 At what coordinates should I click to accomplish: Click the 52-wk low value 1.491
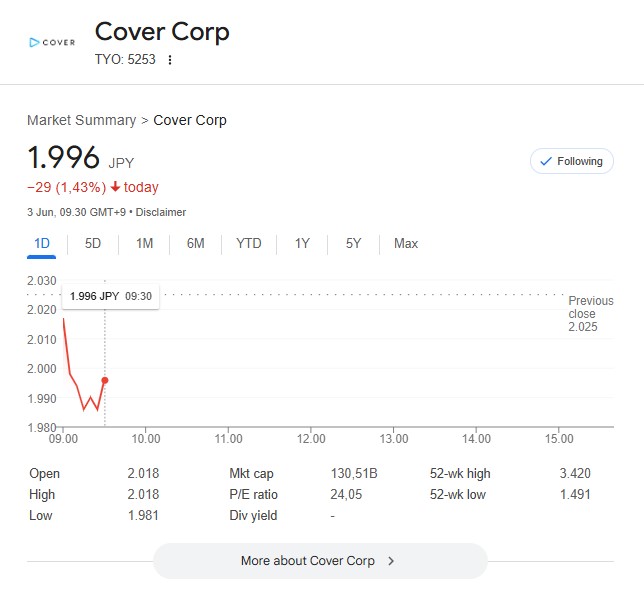click(575, 494)
